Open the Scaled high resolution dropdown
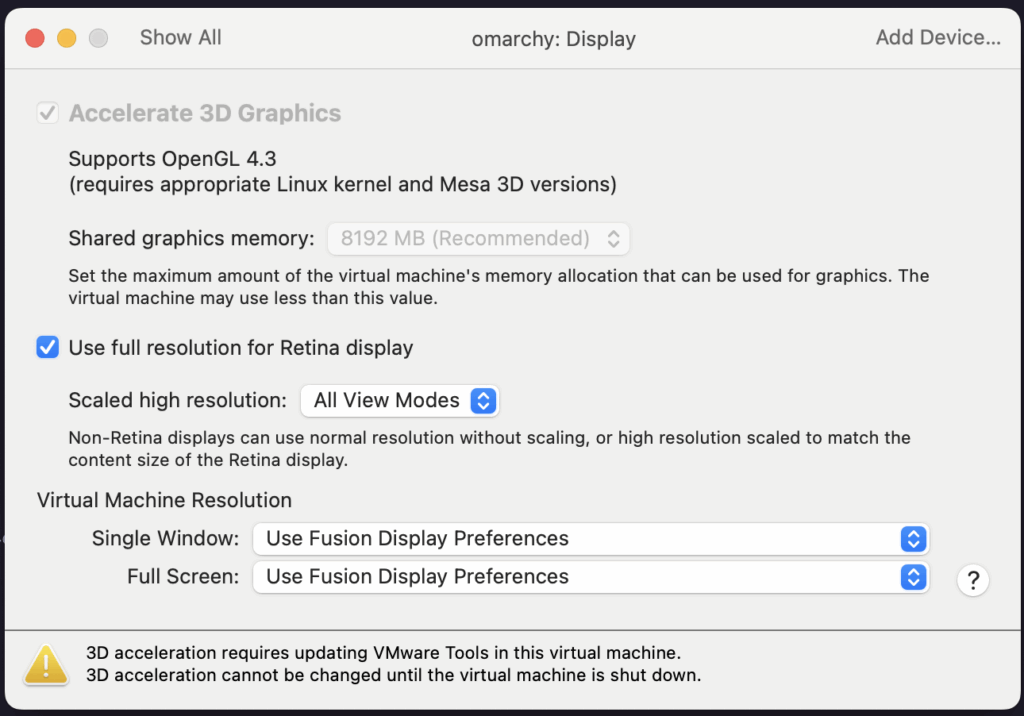The width and height of the screenshot is (1024, 716). [400, 400]
